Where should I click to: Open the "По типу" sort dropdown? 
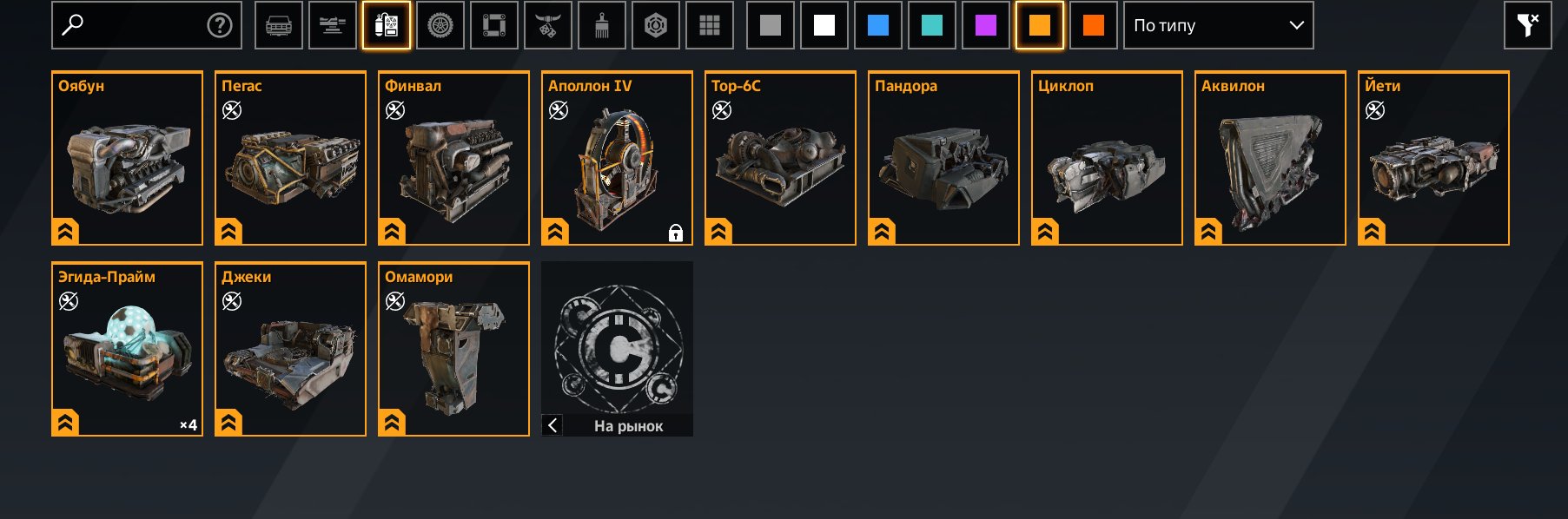tap(1219, 25)
